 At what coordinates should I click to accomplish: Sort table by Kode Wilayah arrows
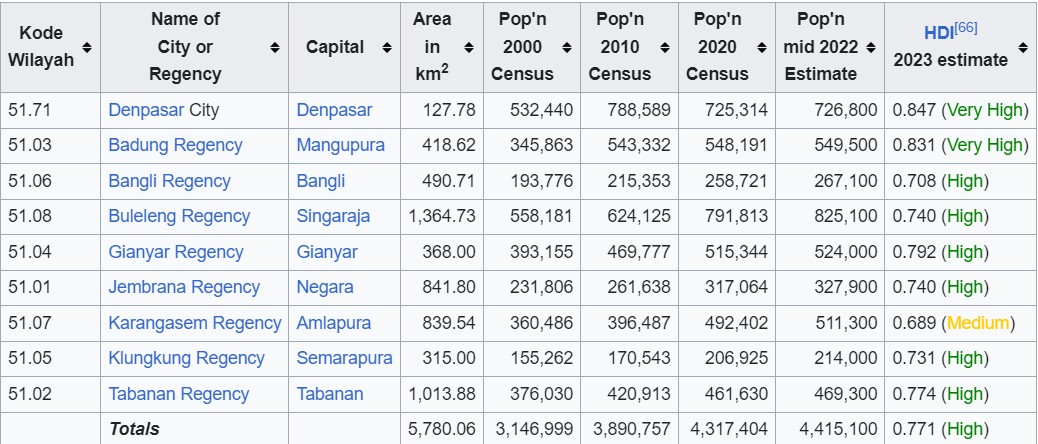tap(87, 47)
